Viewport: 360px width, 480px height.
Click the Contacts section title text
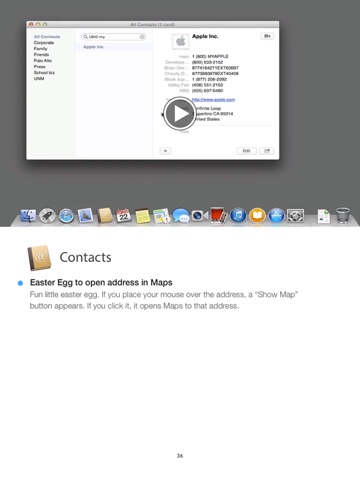pos(85,257)
